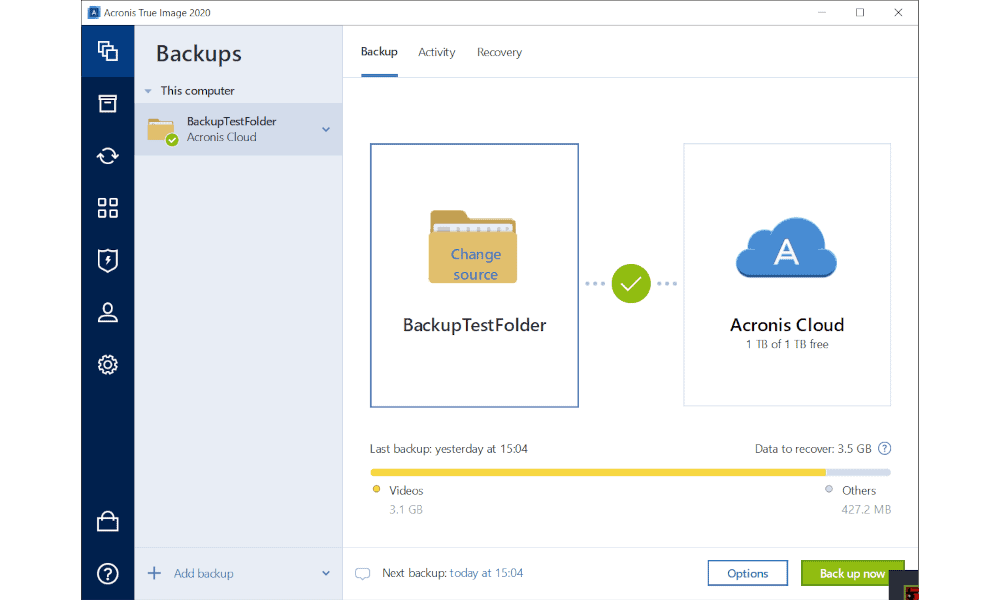Open the Archive section in the sidebar
This screenshot has width=1000, height=600.
(108, 103)
